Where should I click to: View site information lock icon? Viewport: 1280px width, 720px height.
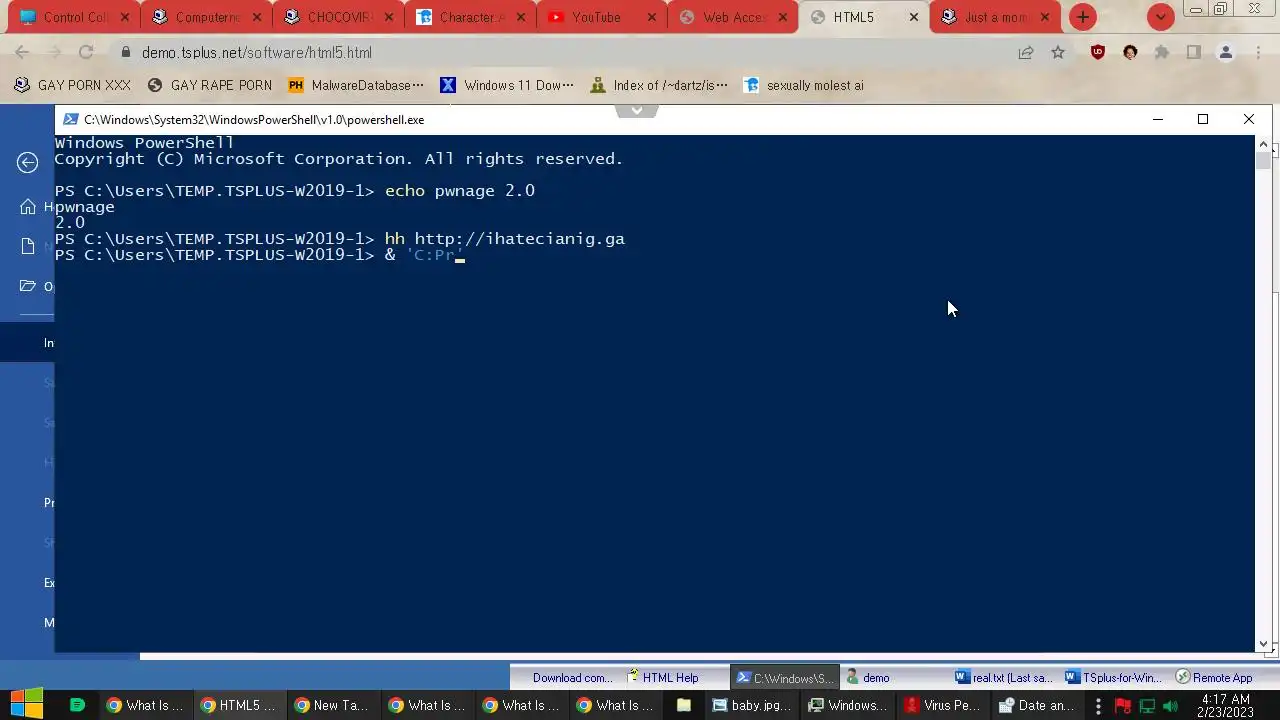[125, 53]
